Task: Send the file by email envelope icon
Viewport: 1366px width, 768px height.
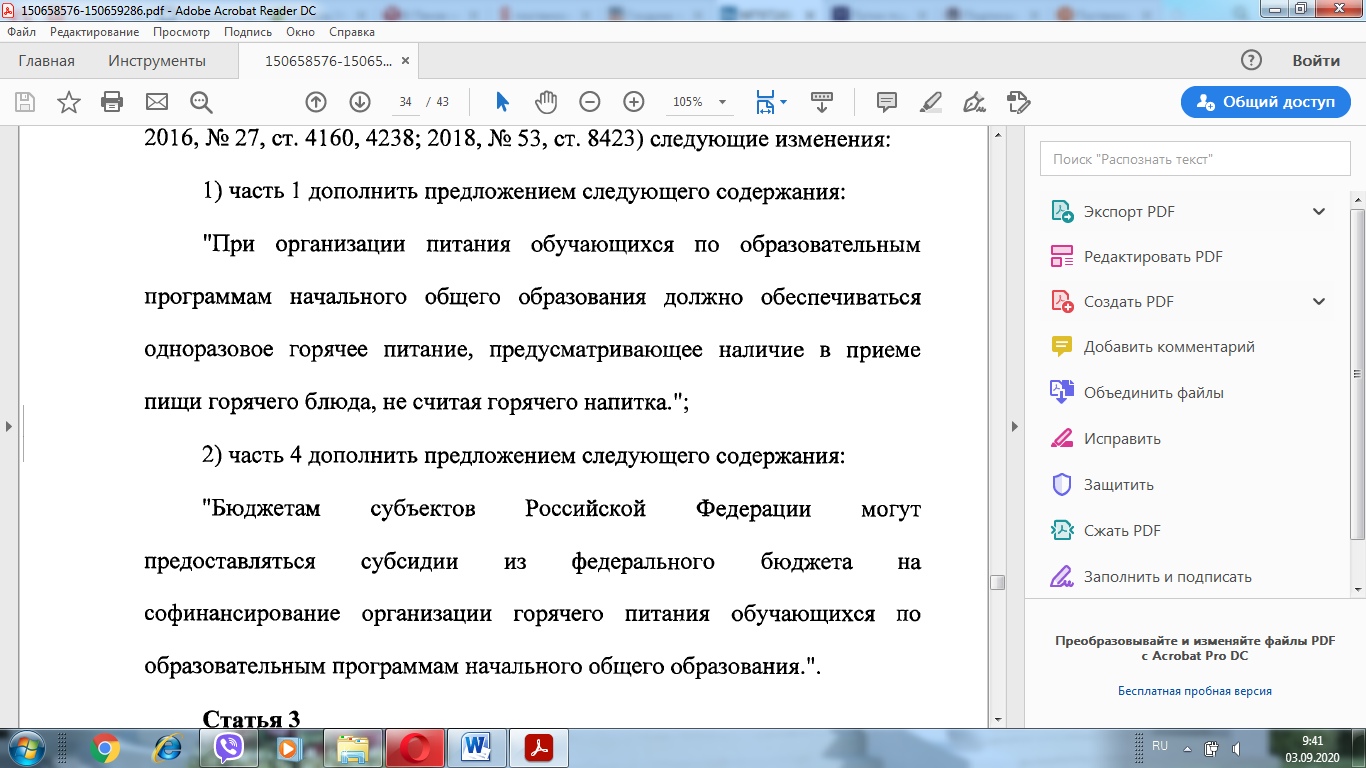Action: click(157, 102)
